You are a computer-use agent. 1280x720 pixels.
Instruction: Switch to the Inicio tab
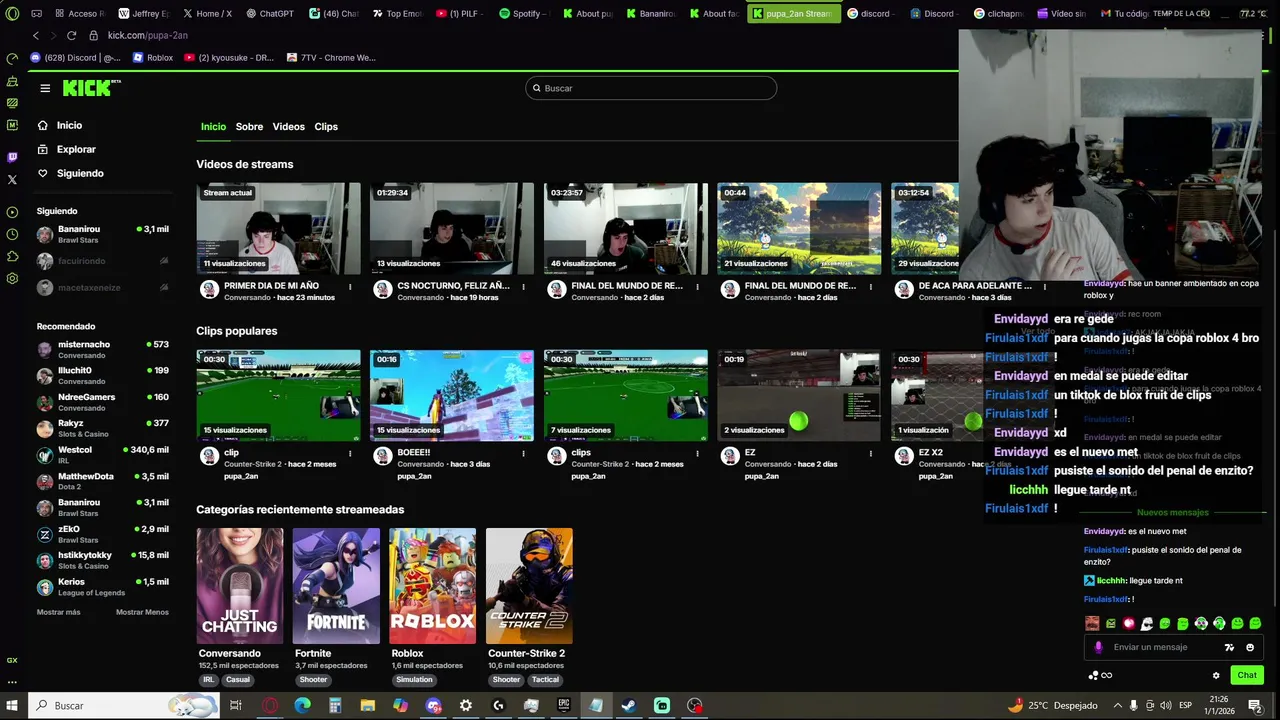tap(213, 127)
